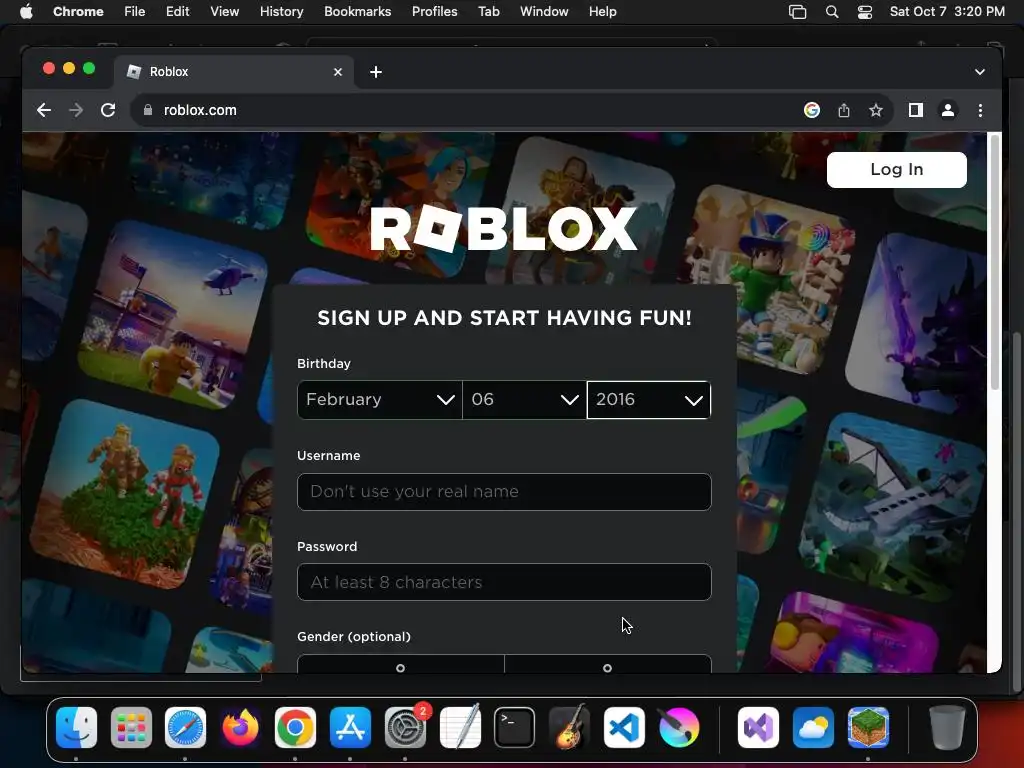The image size is (1024, 768).
Task: Open the colorful brush app in Dock
Action: 679,727
